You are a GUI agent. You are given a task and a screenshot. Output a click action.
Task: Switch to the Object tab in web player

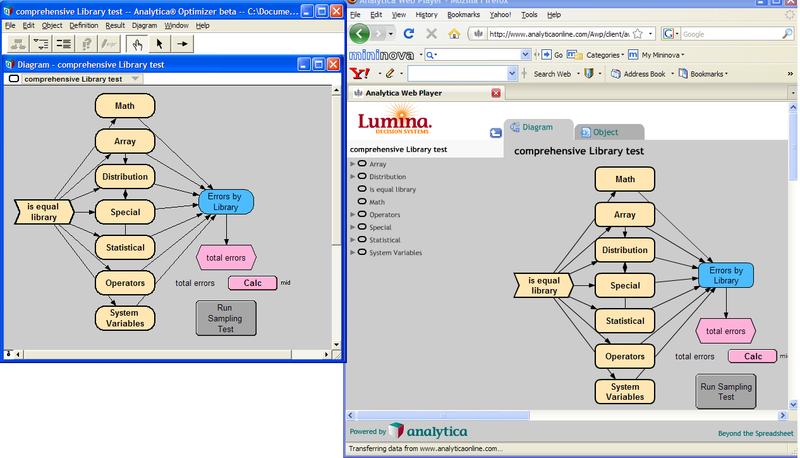point(609,132)
